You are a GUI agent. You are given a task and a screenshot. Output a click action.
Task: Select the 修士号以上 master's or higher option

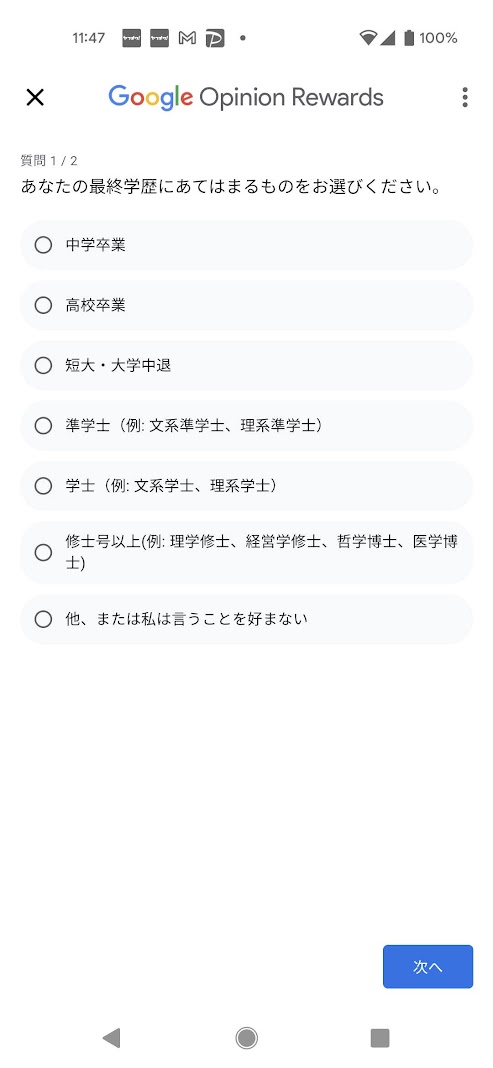click(x=246, y=552)
